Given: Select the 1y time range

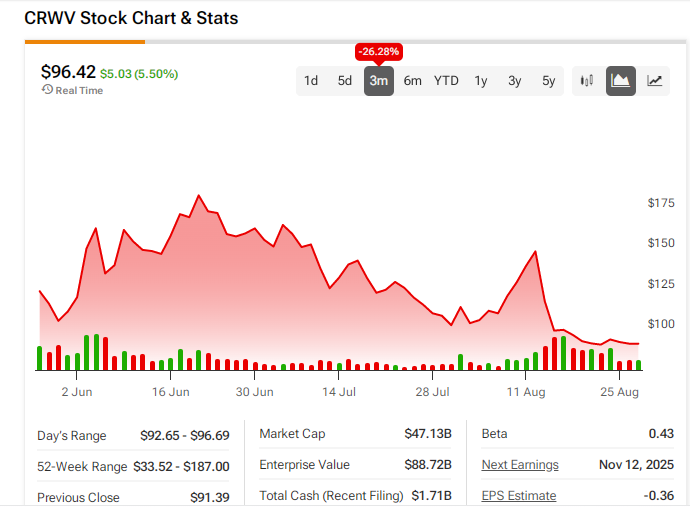Looking at the screenshot, I should [x=481, y=81].
